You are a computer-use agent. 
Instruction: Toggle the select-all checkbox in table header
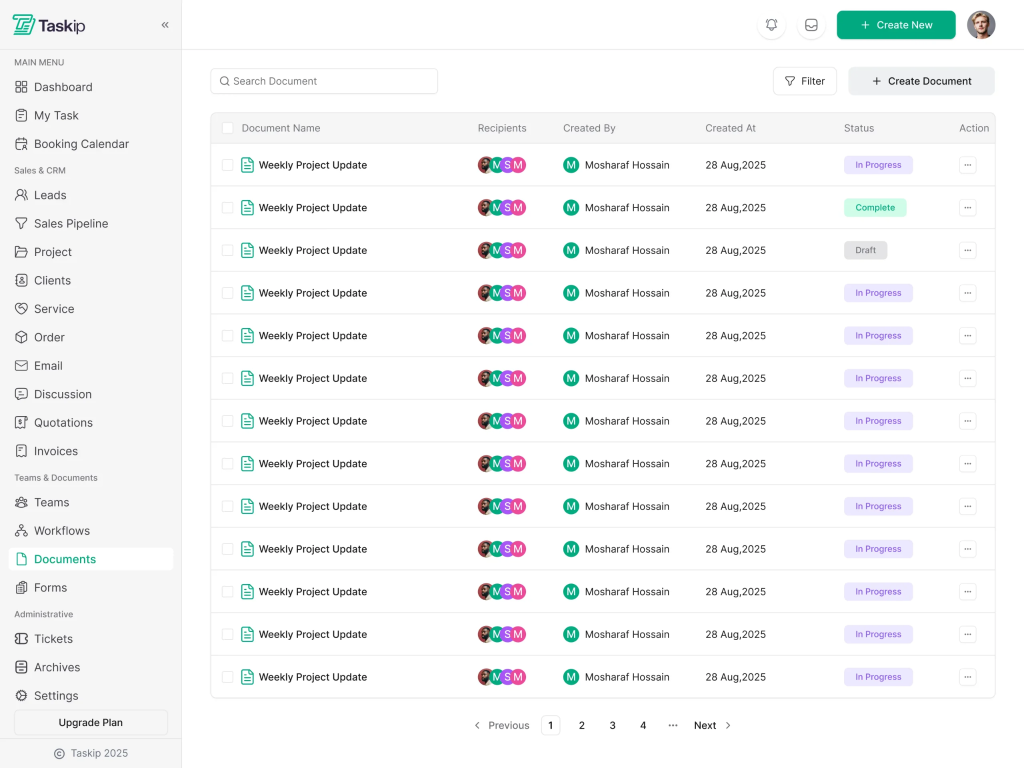click(227, 128)
